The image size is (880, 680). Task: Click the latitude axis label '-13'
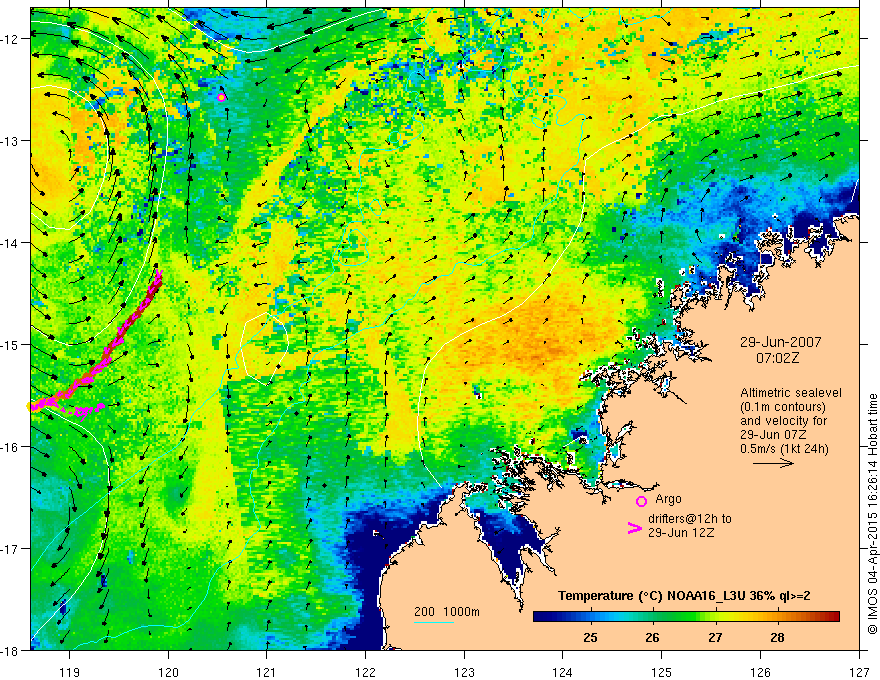click(x=11, y=141)
